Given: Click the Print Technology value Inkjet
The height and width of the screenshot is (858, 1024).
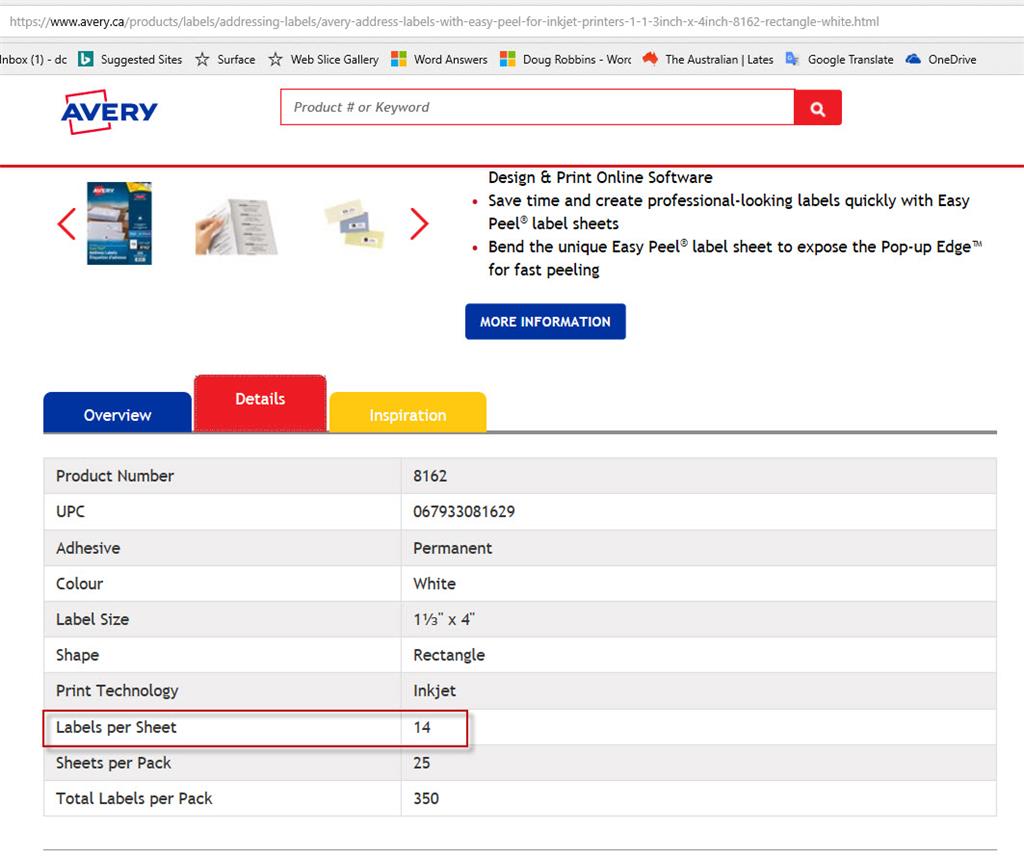Looking at the screenshot, I should coord(434,691).
